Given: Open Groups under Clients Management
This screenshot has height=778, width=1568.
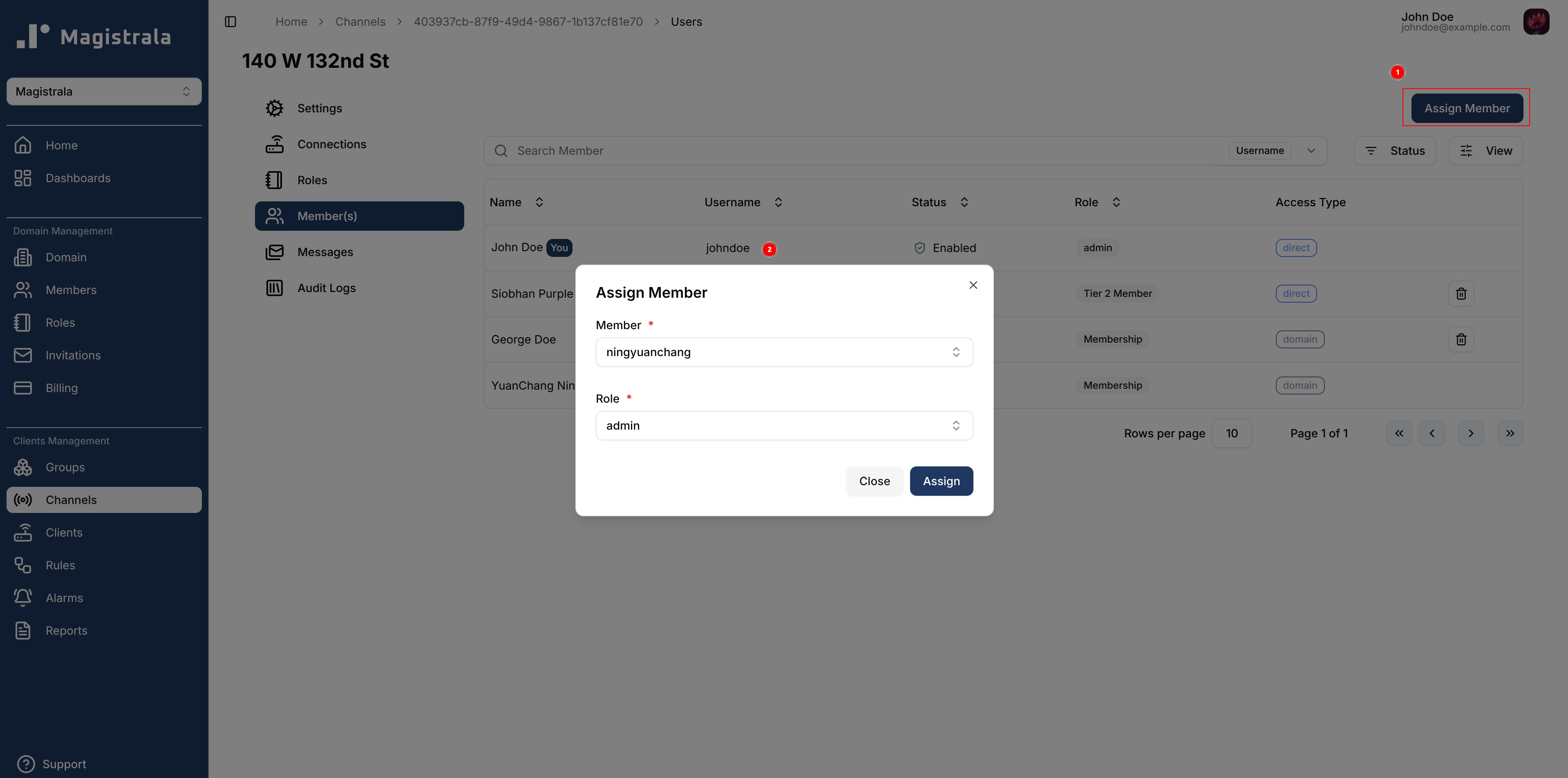Looking at the screenshot, I should (x=104, y=467).
